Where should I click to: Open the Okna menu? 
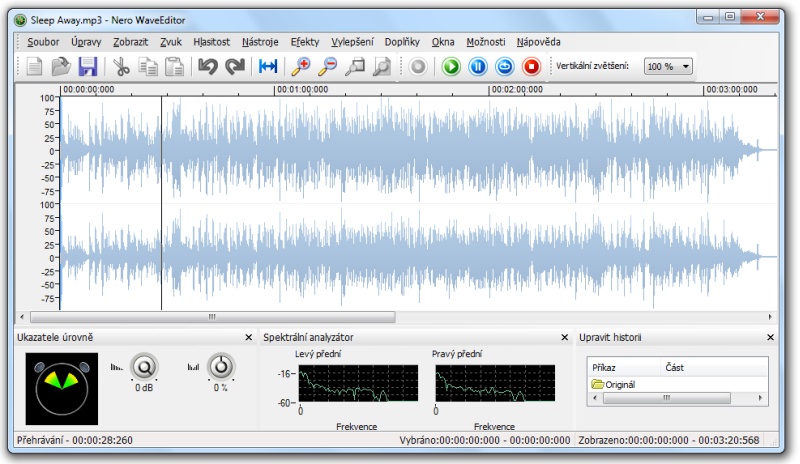click(443, 42)
